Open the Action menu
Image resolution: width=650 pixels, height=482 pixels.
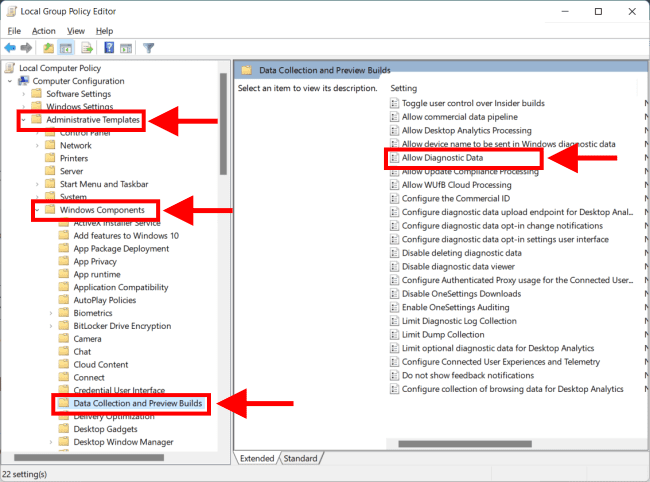pyautogui.click(x=43, y=31)
